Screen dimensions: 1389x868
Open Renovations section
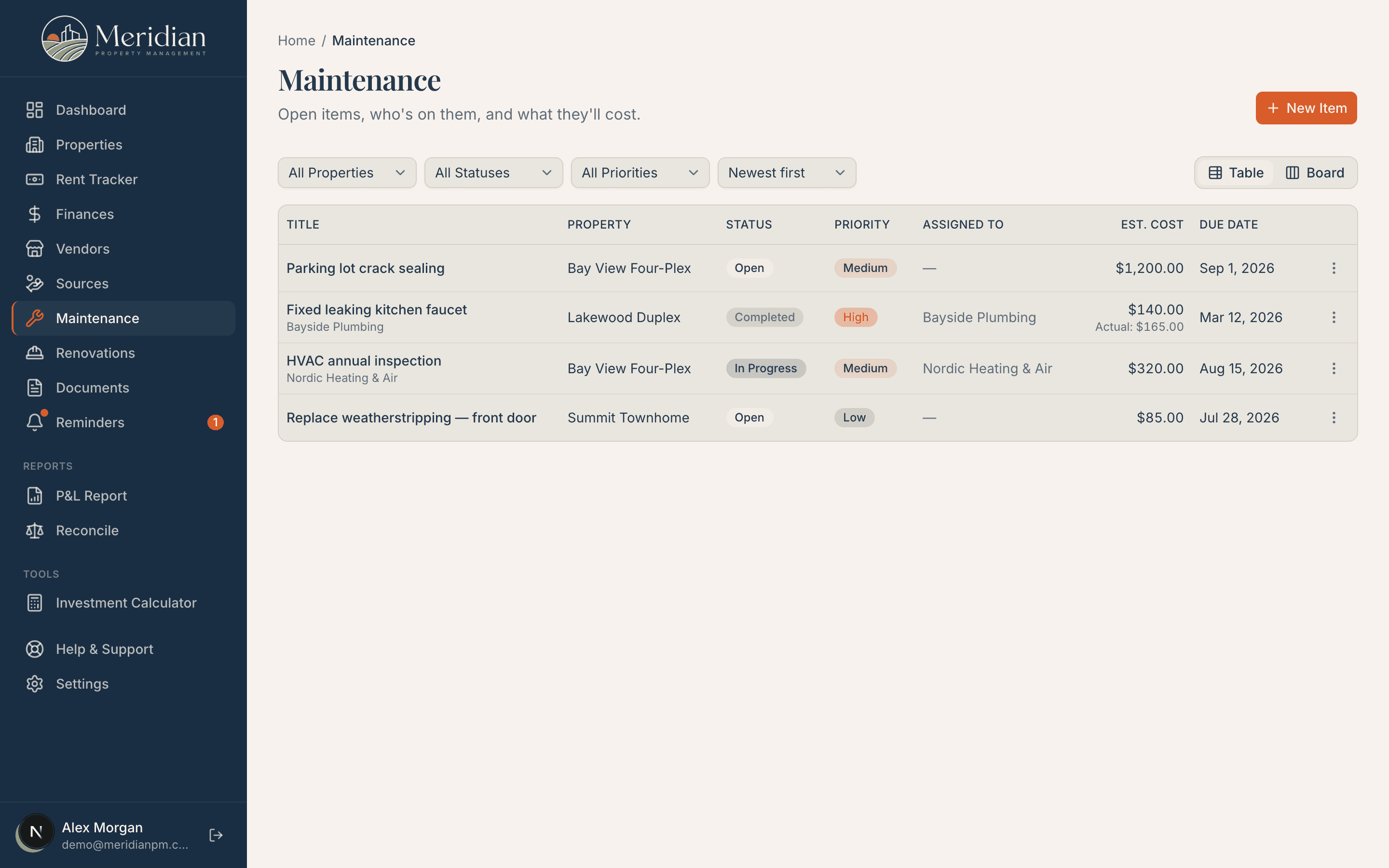pyautogui.click(x=123, y=353)
